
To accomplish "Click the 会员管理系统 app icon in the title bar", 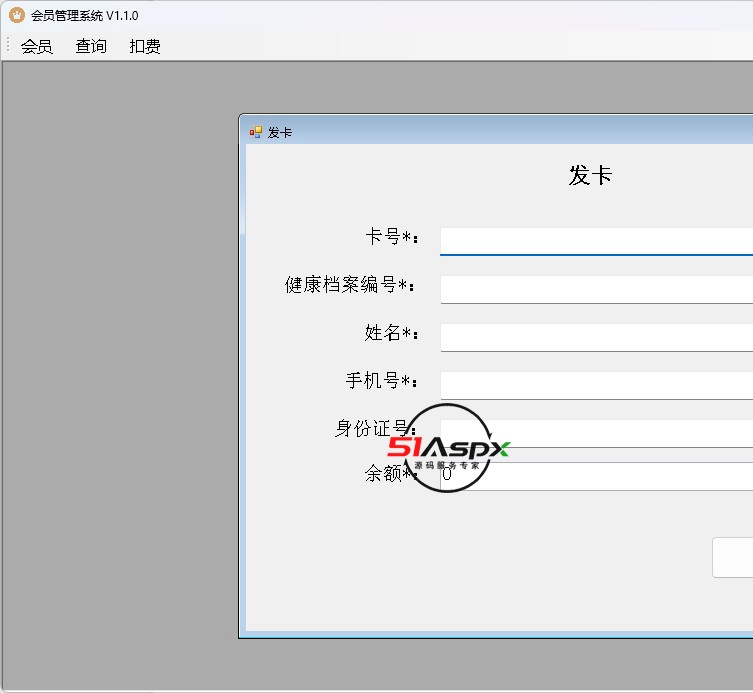I will point(17,15).
